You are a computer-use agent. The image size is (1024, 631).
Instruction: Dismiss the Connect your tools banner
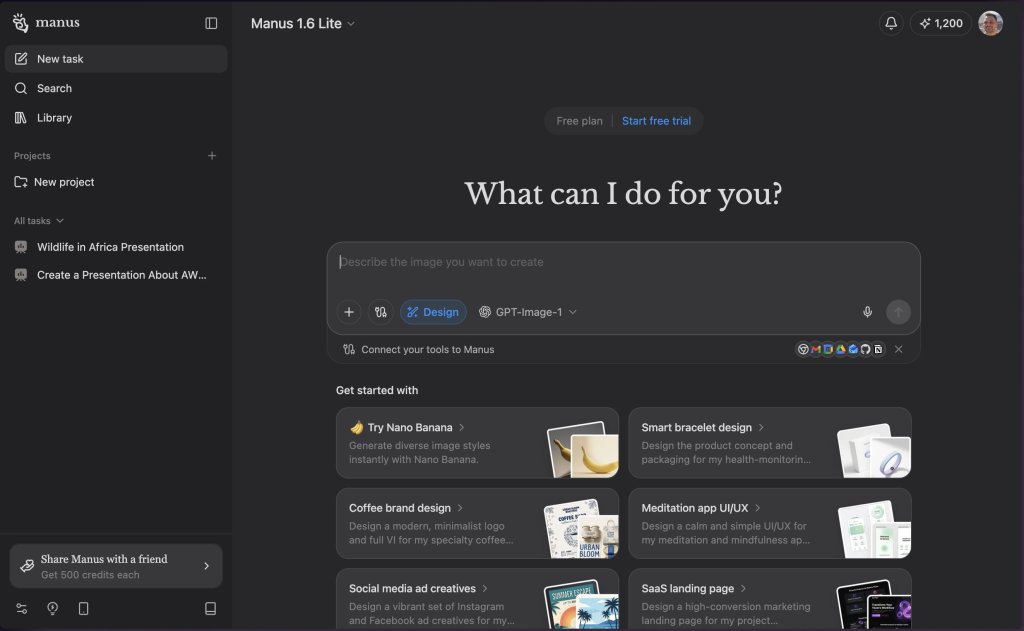(898, 349)
